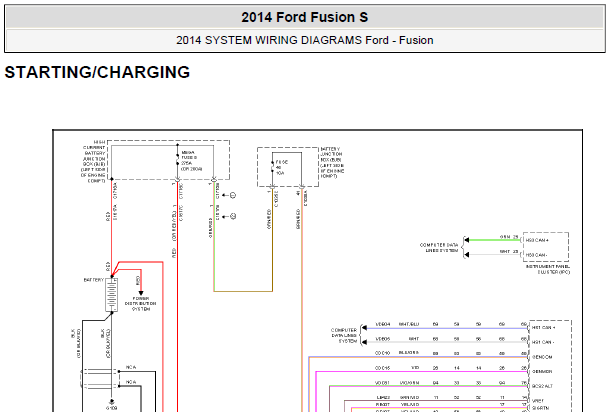Click the Fuse 46 10A label
The height and width of the screenshot is (412, 614).
282,167
